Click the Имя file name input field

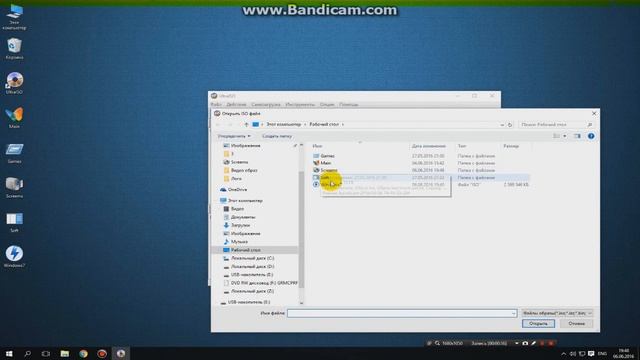coord(402,313)
